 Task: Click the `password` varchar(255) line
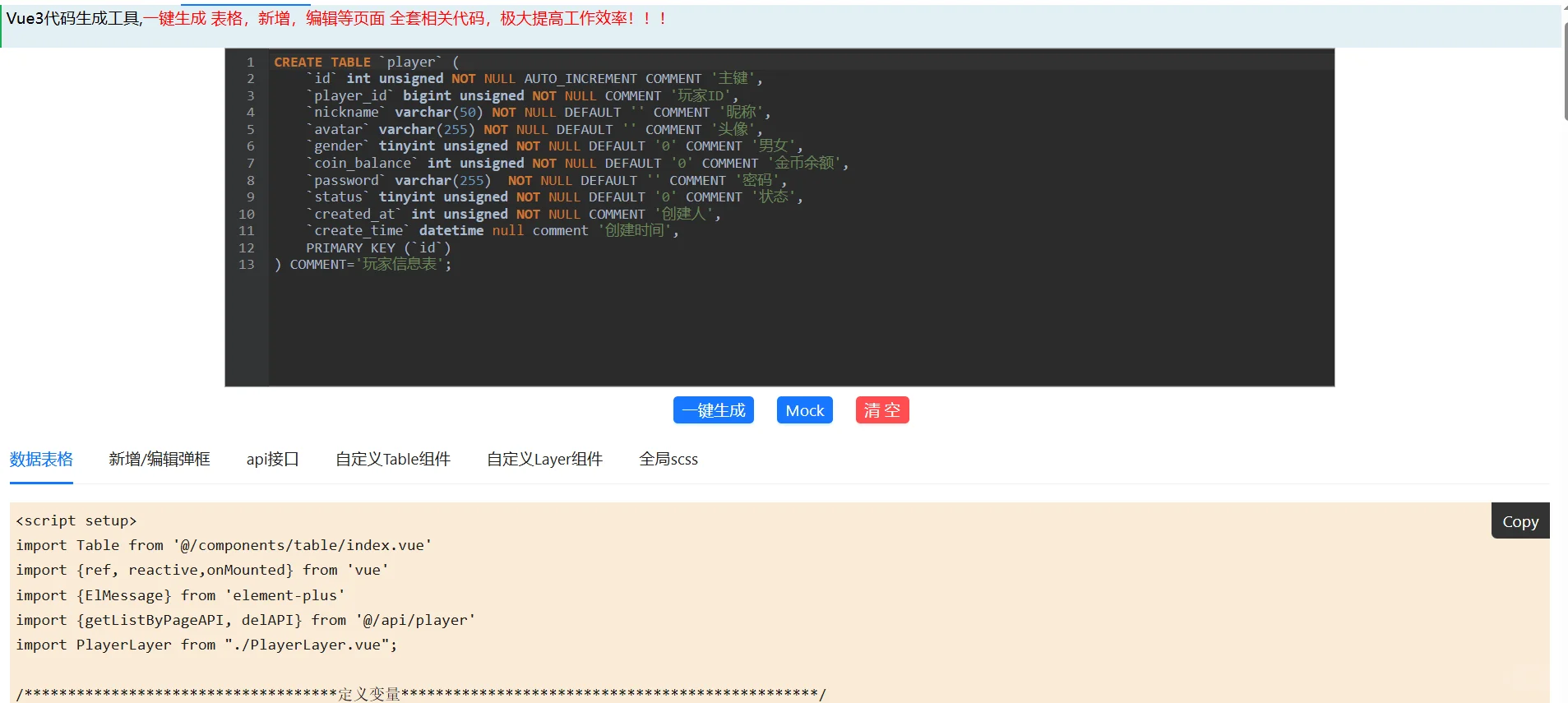(x=546, y=180)
